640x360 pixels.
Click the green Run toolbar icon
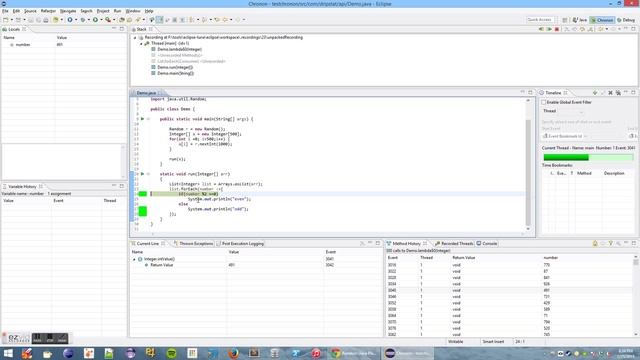pyautogui.click(x=95, y=20)
